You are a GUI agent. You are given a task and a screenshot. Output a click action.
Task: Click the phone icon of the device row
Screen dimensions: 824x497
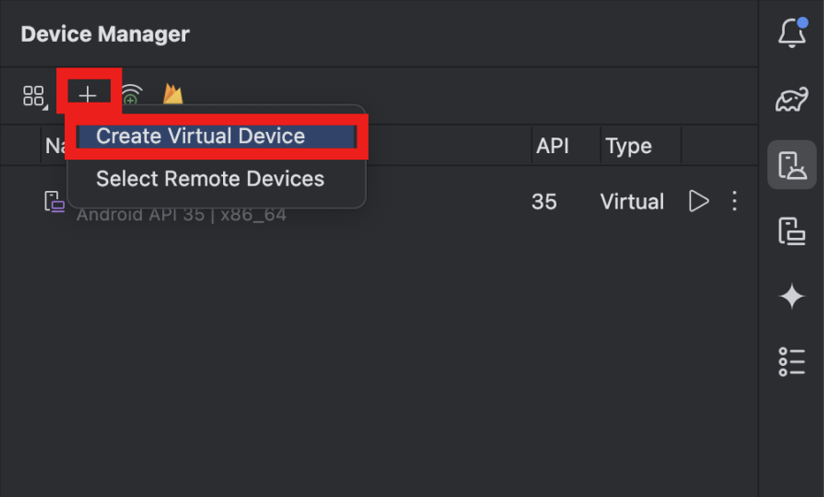point(54,202)
